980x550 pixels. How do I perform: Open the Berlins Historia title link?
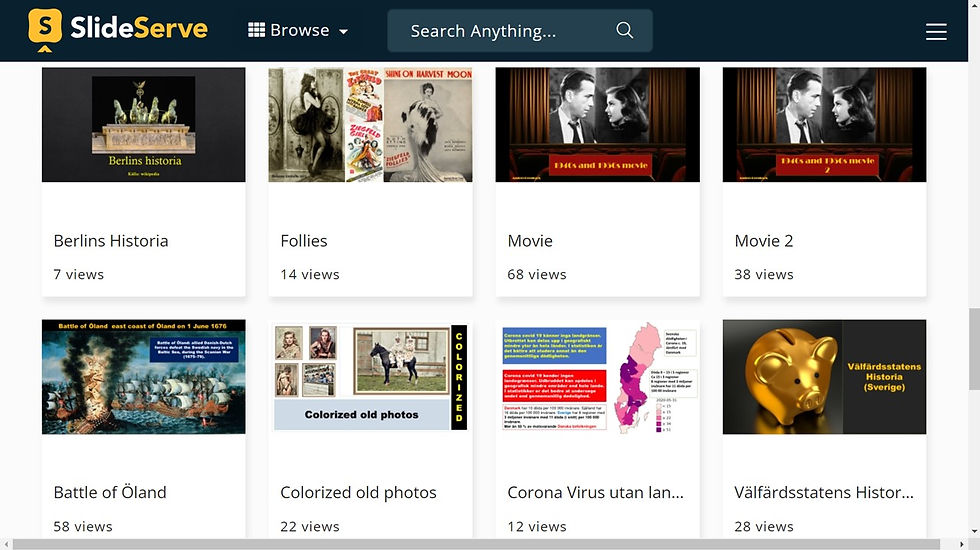point(111,241)
